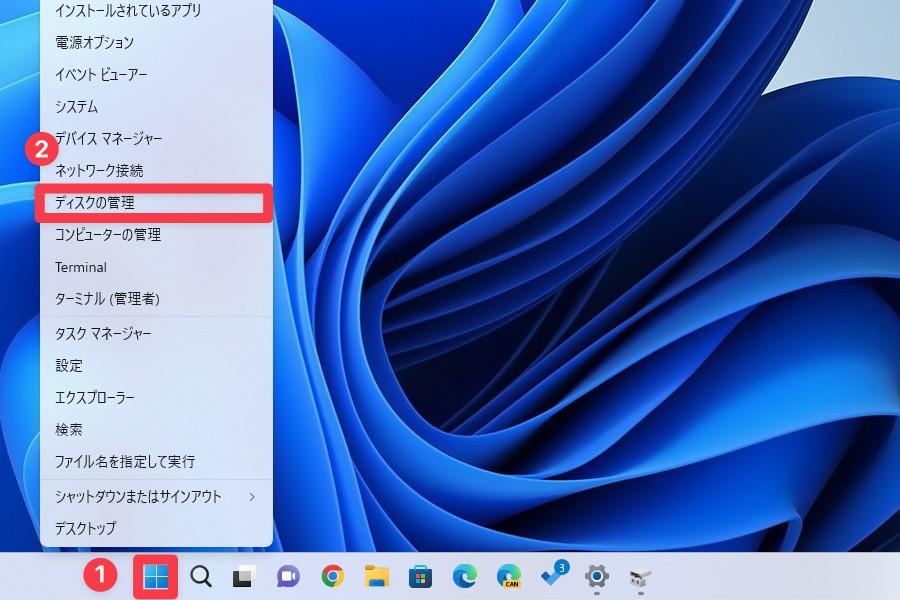This screenshot has height=600, width=900.
Task: Select 電源オプション from menu
Action: [156, 42]
